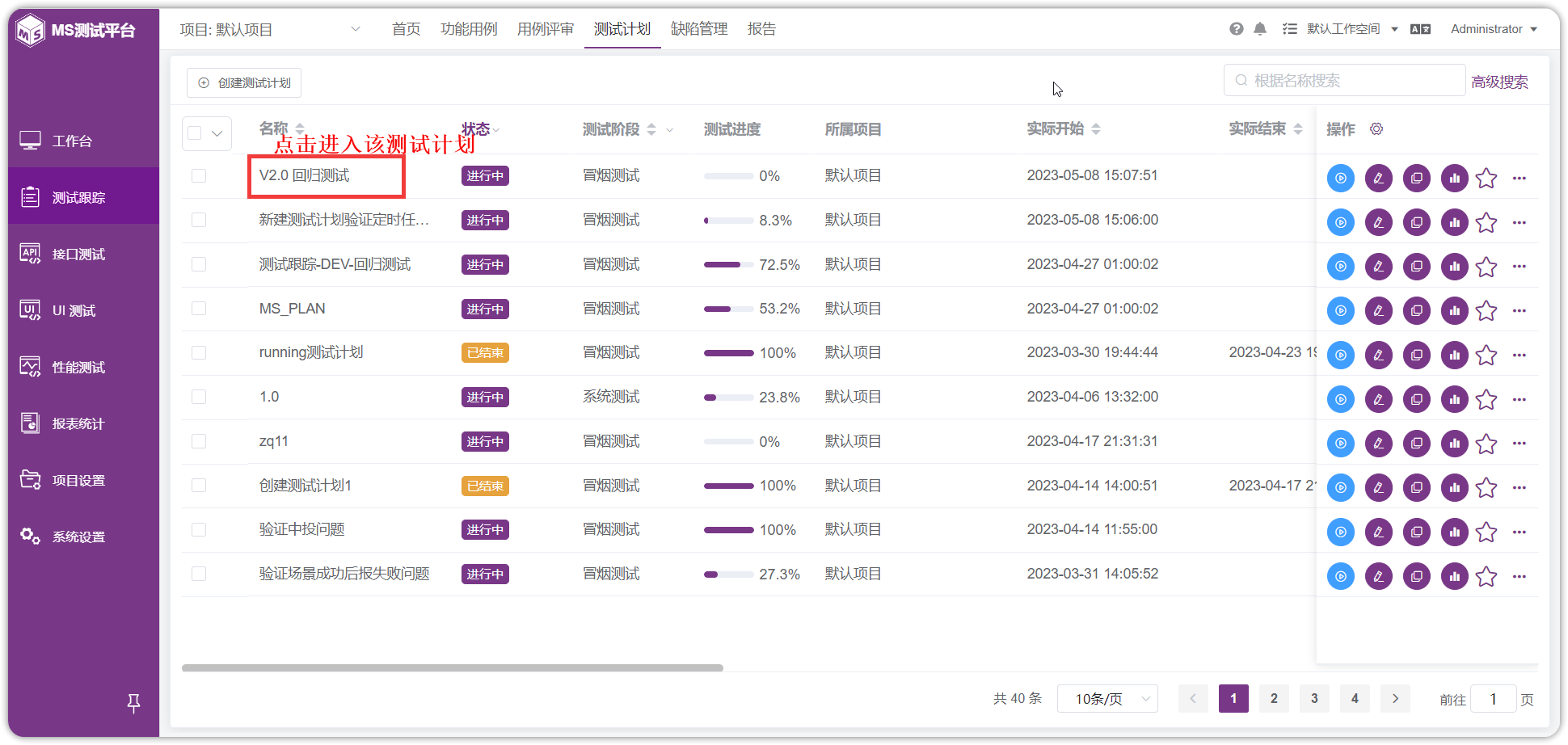The width and height of the screenshot is (1568, 745).
Task: Check the V2.0 回归测试 row checkbox
Action: coord(199,176)
